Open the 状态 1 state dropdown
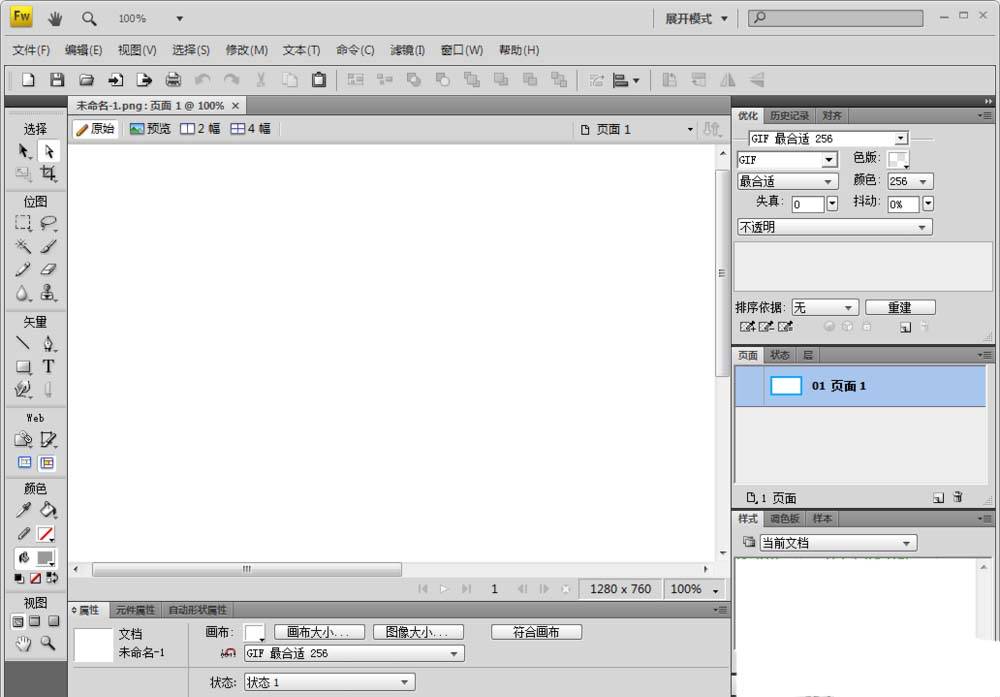1000x697 pixels. tap(329, 682)
